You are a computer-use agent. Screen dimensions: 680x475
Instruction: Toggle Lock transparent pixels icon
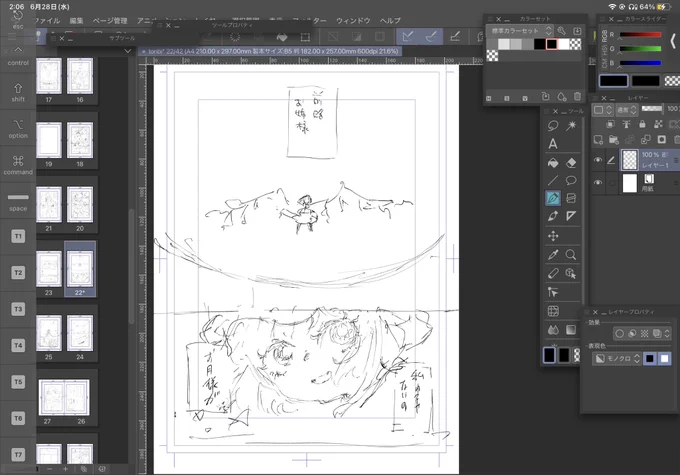click(x=658, y=124)
